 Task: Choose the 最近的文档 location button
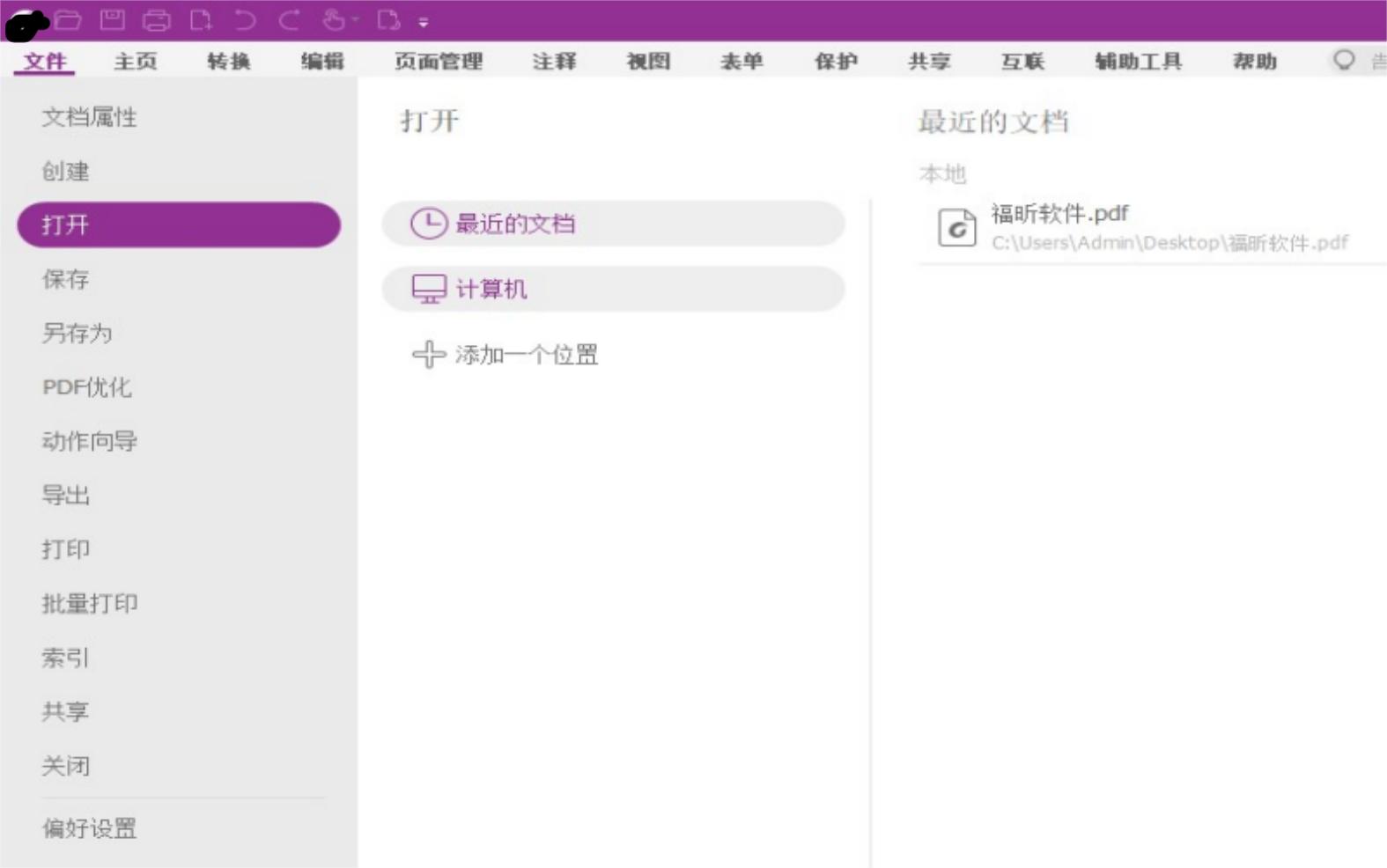click(613, 224)
